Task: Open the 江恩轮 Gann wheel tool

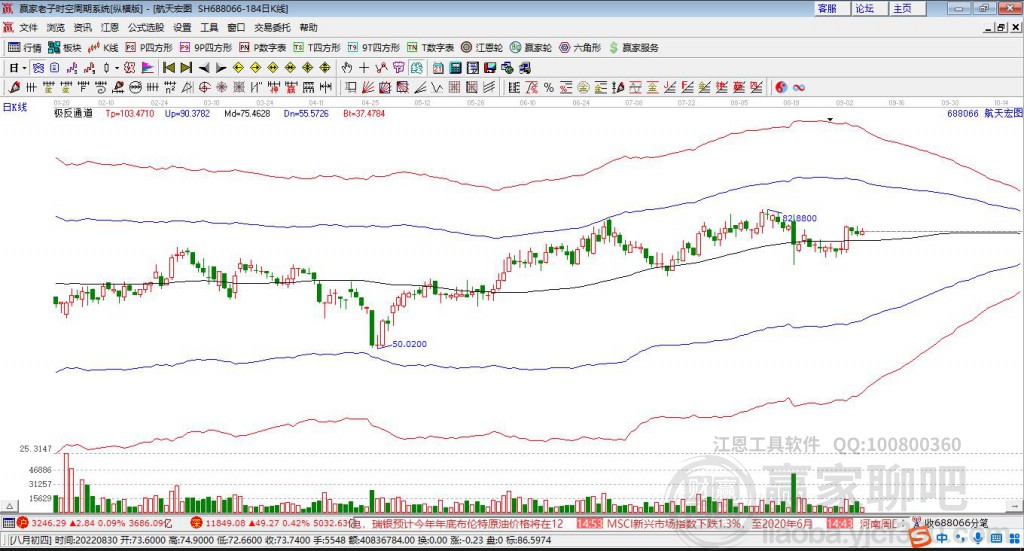Action: point(482,48)
